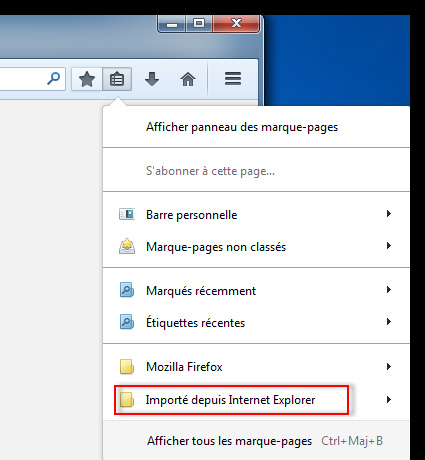Click the Mozilla Firefox folder icon
Image resolution: width=425 pixels, height=460 pixels.
[127, 367]
